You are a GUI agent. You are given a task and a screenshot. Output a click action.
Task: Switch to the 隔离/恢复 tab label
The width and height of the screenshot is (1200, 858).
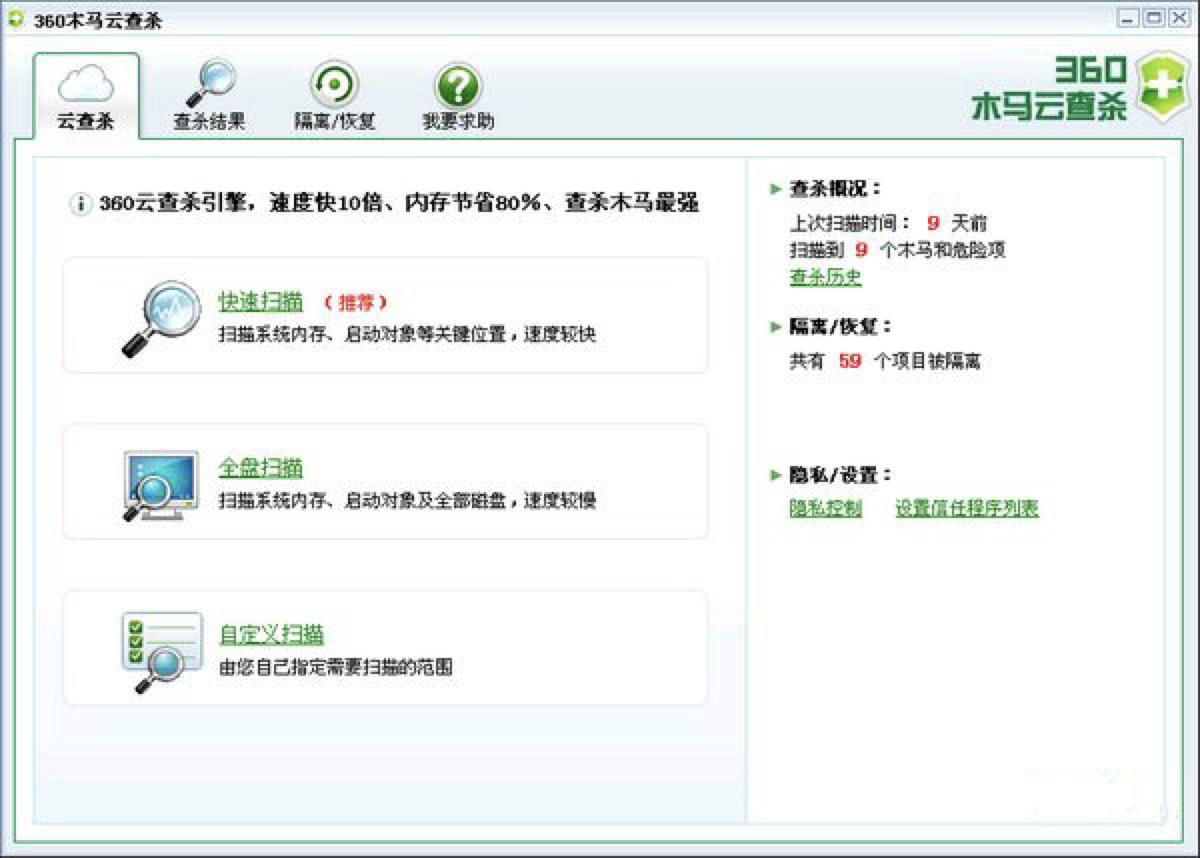point(335,122)
